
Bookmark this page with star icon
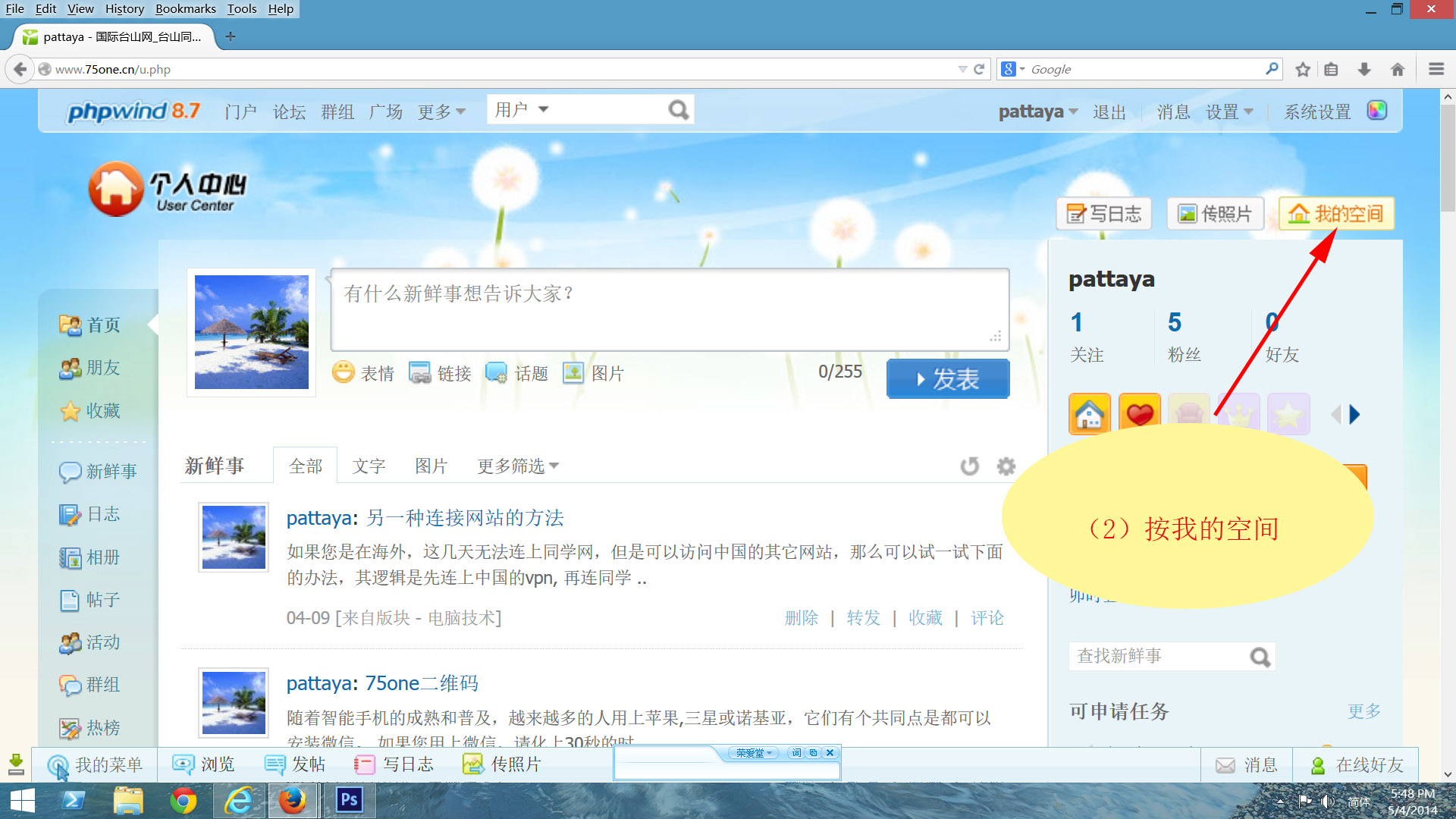click(x=1303, y=69)
